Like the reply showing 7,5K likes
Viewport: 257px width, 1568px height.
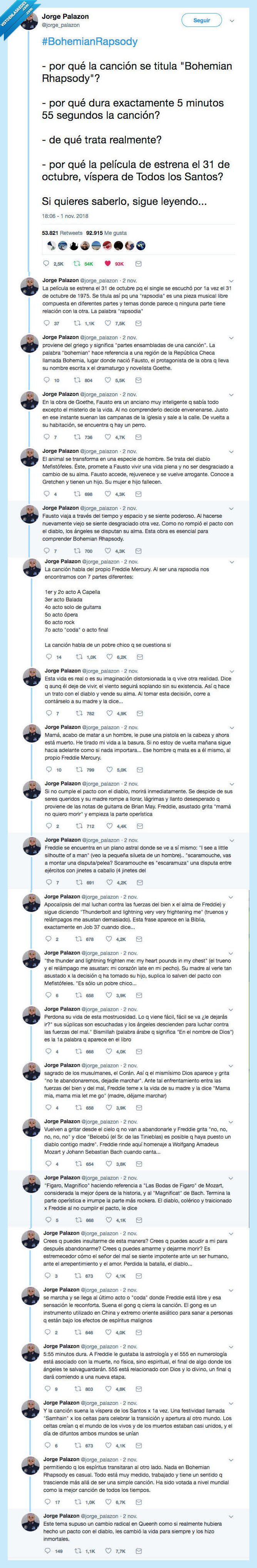click(110, 323)
